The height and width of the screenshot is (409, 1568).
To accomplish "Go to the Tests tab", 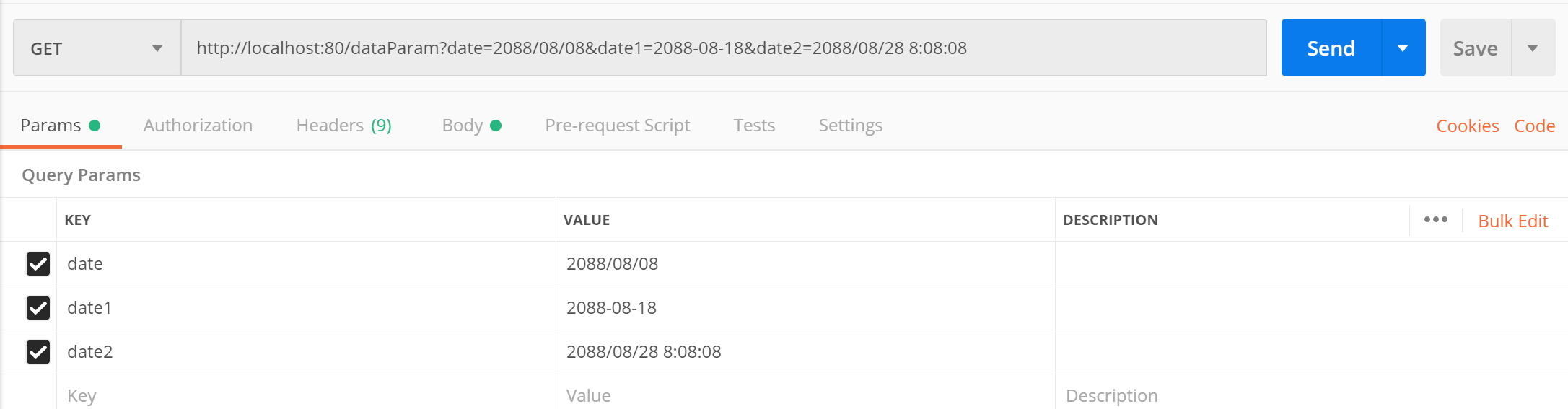I will coord(754,126).
